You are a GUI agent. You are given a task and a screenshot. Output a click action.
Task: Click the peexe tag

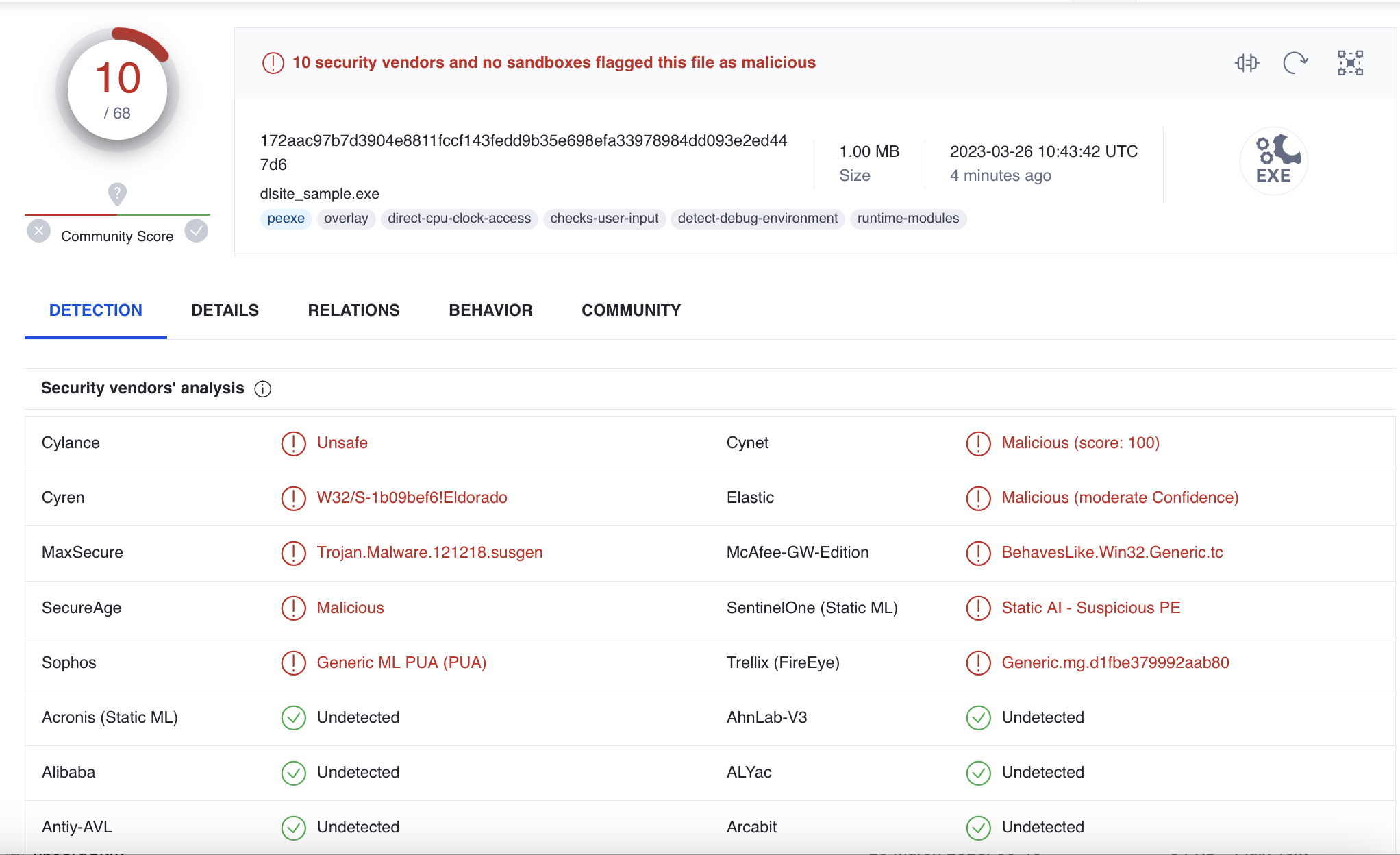(286, 219)
